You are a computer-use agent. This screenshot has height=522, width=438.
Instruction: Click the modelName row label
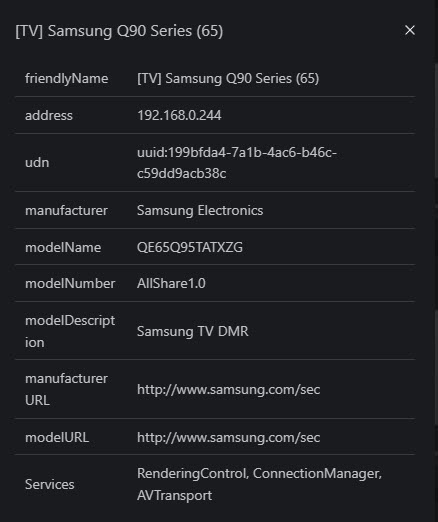click(63, 247)
